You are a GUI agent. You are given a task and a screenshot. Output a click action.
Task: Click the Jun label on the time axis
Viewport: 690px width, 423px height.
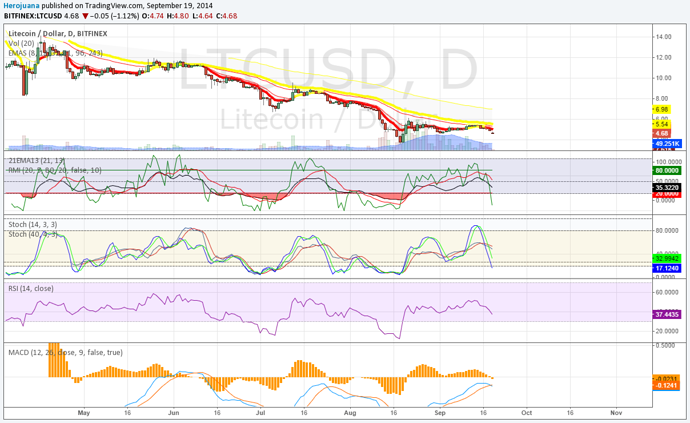pyautogui.click(x=173, y=413)
